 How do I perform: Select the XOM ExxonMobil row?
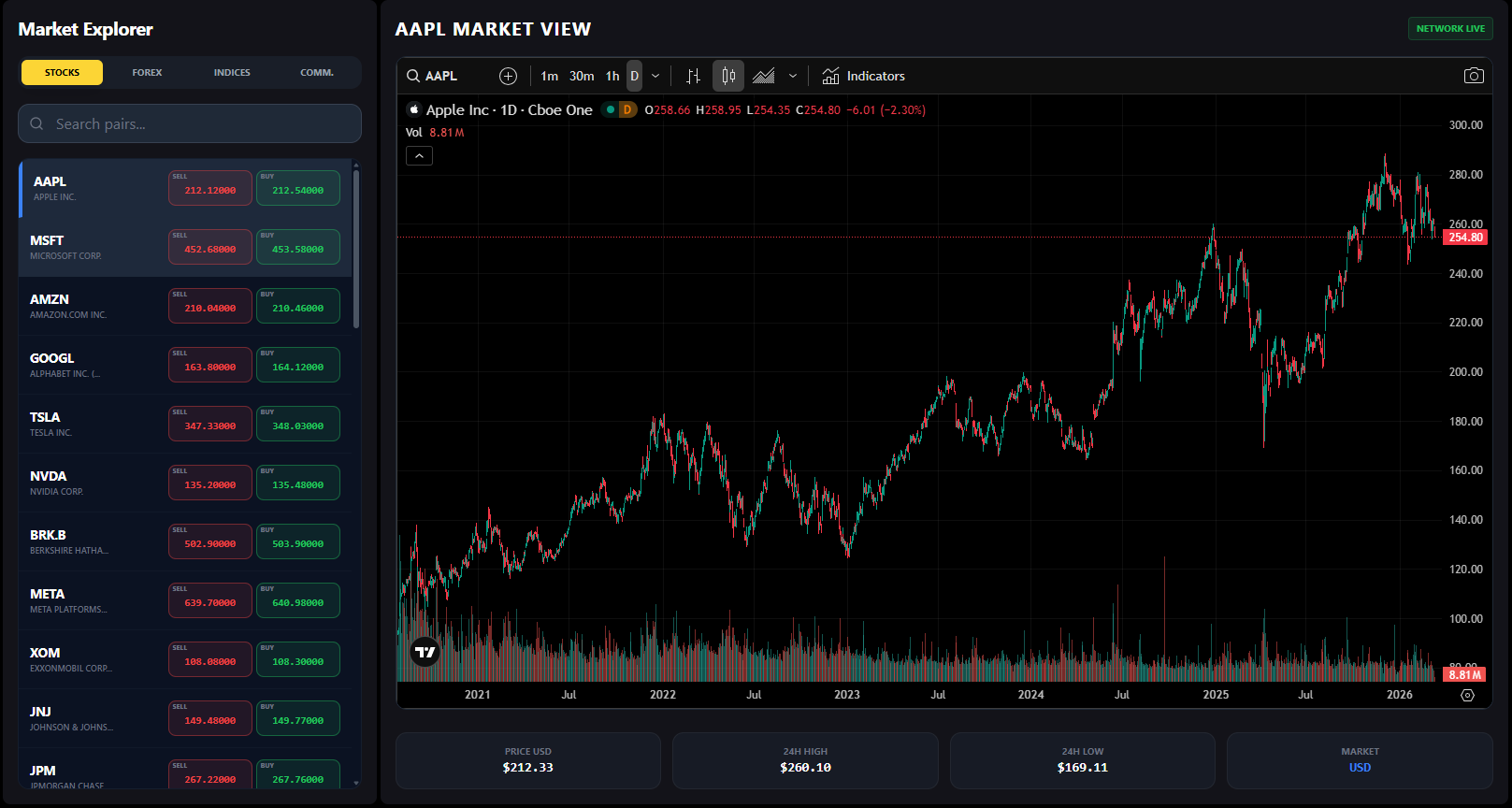point(185,659)
